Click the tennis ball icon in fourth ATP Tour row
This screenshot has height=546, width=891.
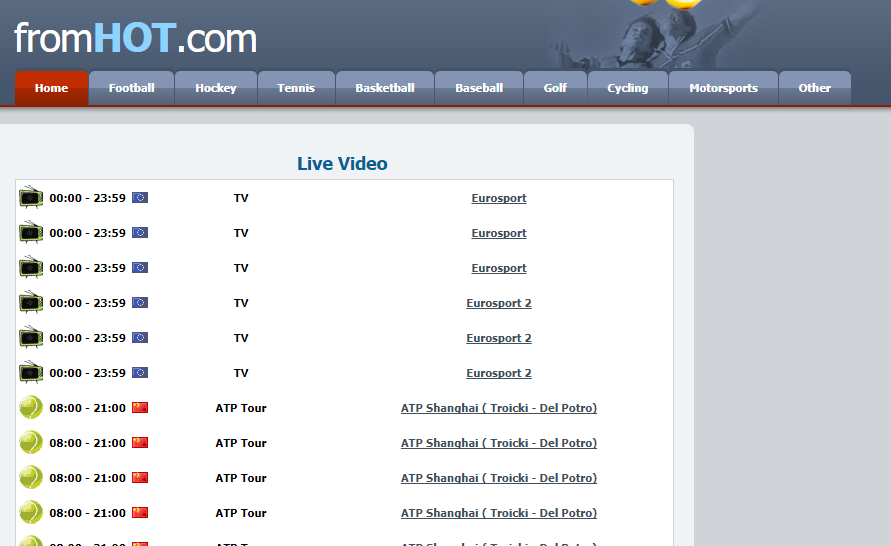pyautogui.click(x=31, y=512)
